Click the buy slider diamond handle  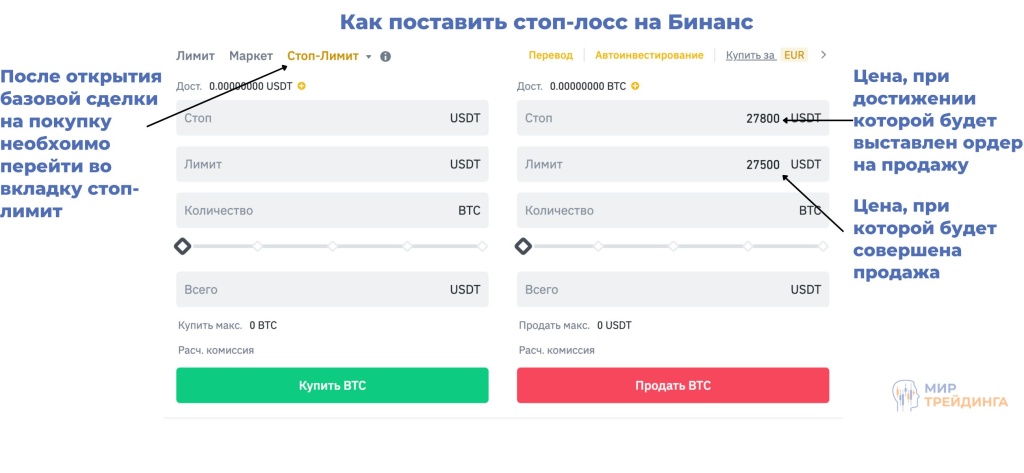pos(183,245)
